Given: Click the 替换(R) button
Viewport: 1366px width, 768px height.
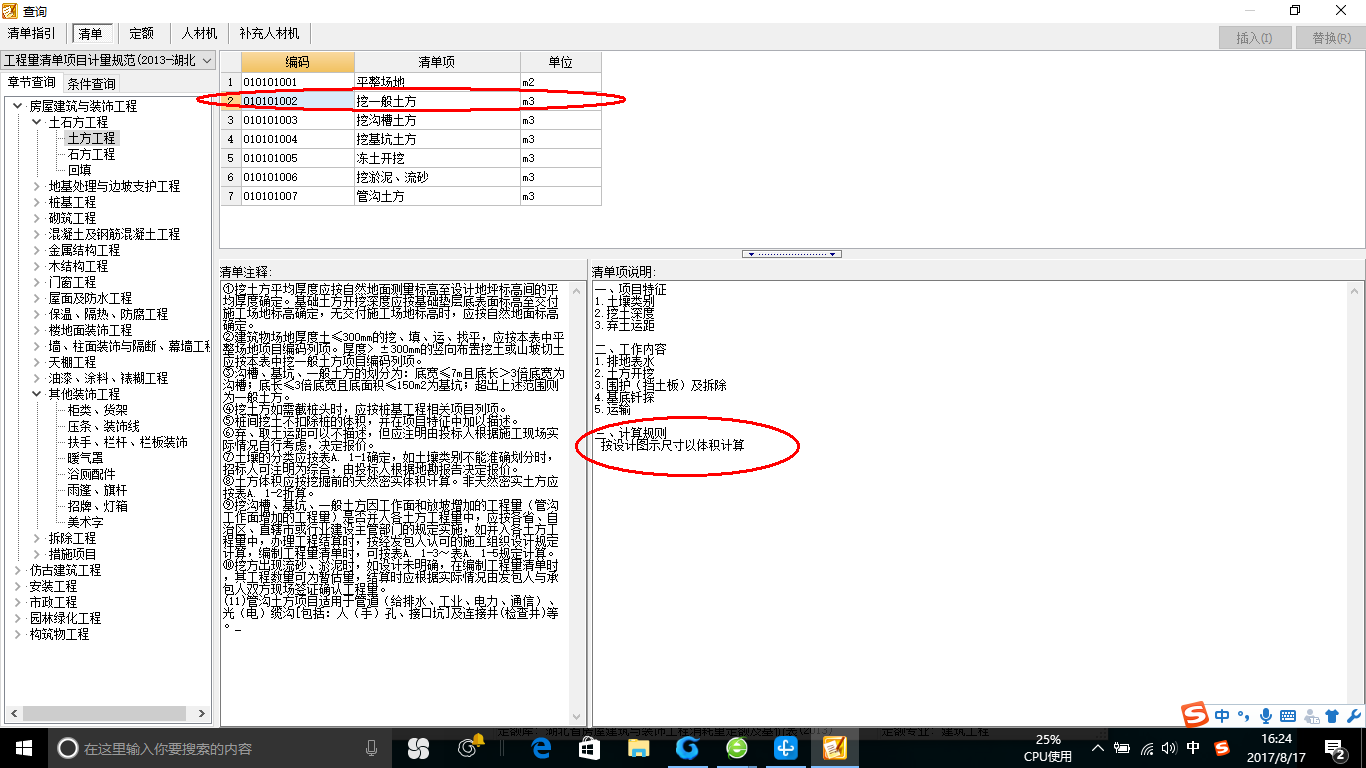Looking at the screenshot, I should (x=1330, y=38).
